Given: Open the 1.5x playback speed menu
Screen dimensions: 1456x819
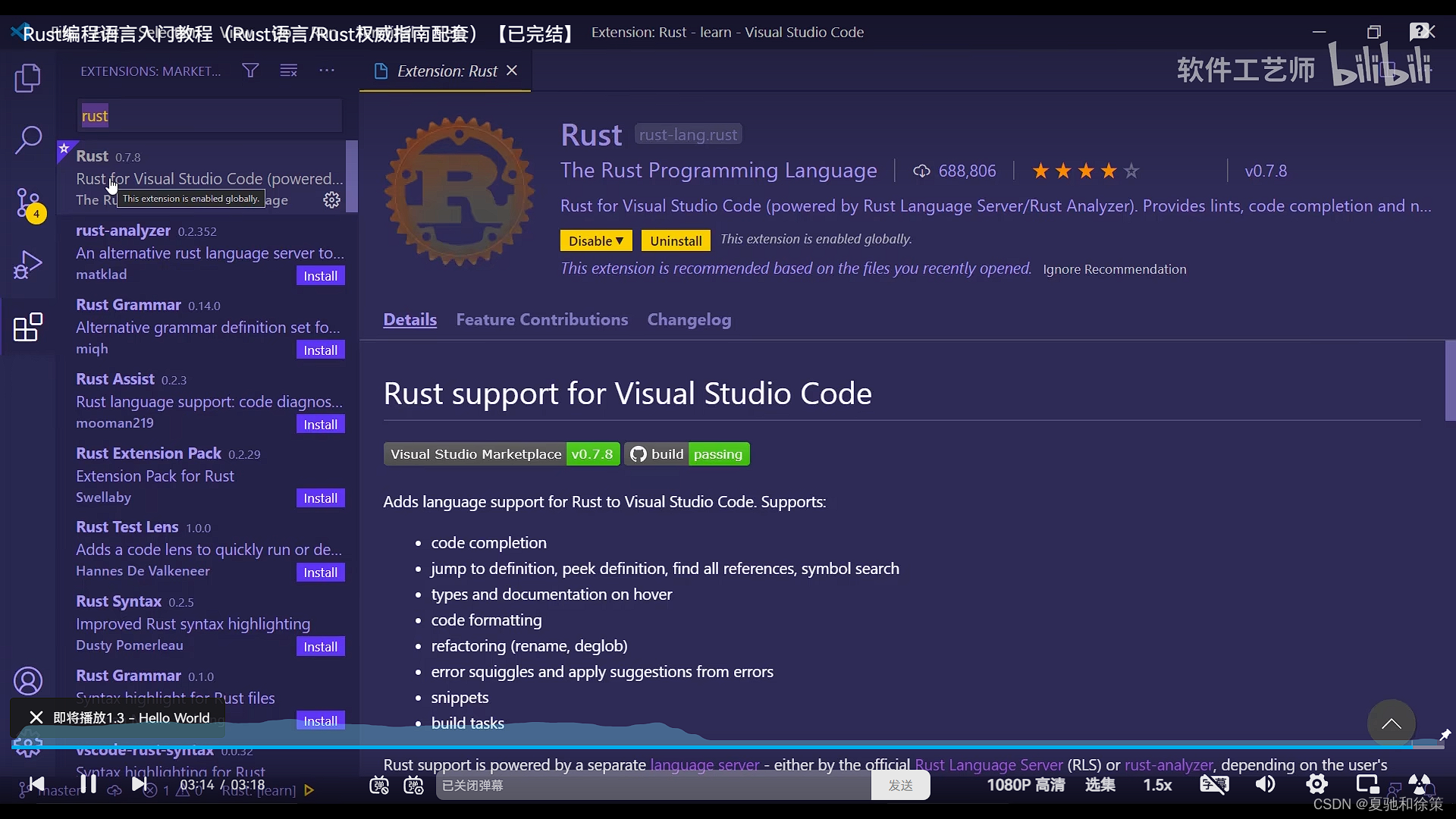Looking at the screenshot, I should (1157, 785).
